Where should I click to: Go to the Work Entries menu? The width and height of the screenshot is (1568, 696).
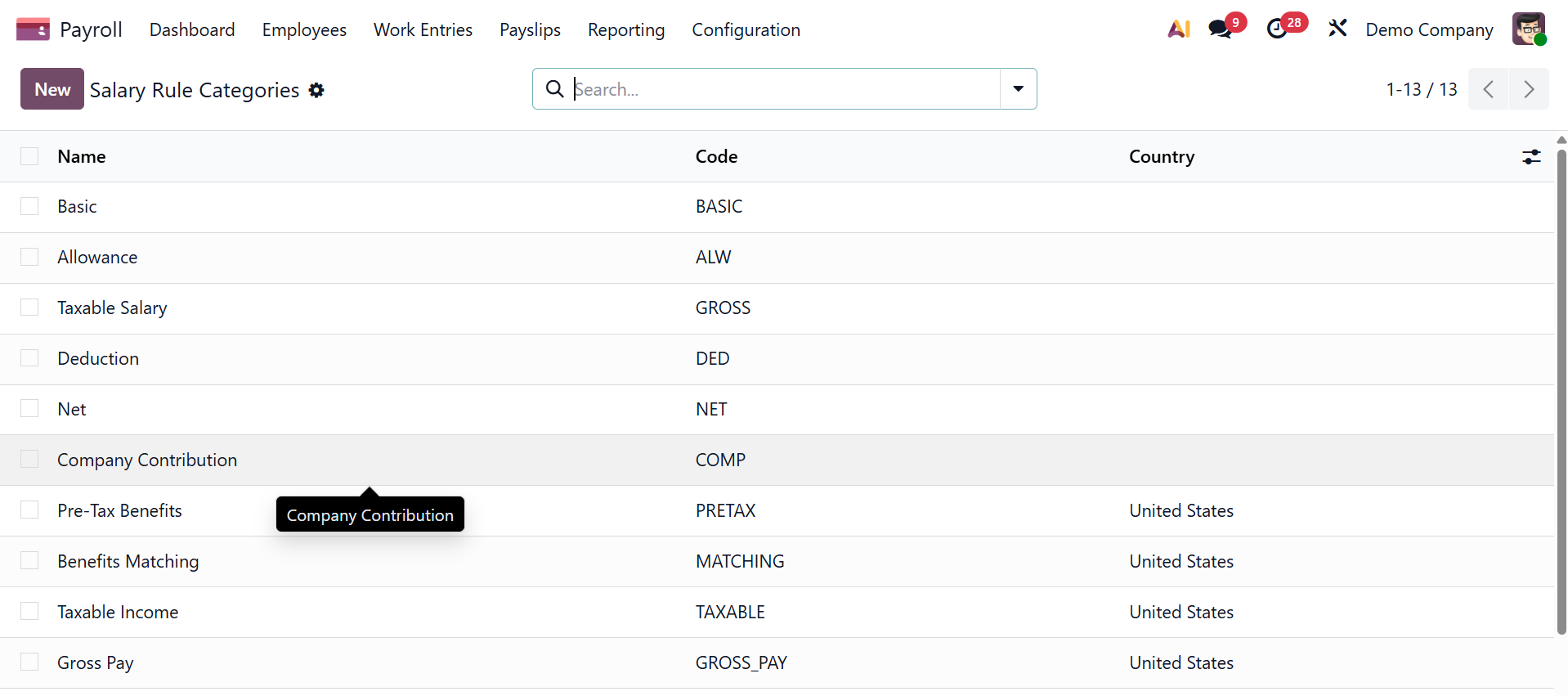tap(423, 30)
